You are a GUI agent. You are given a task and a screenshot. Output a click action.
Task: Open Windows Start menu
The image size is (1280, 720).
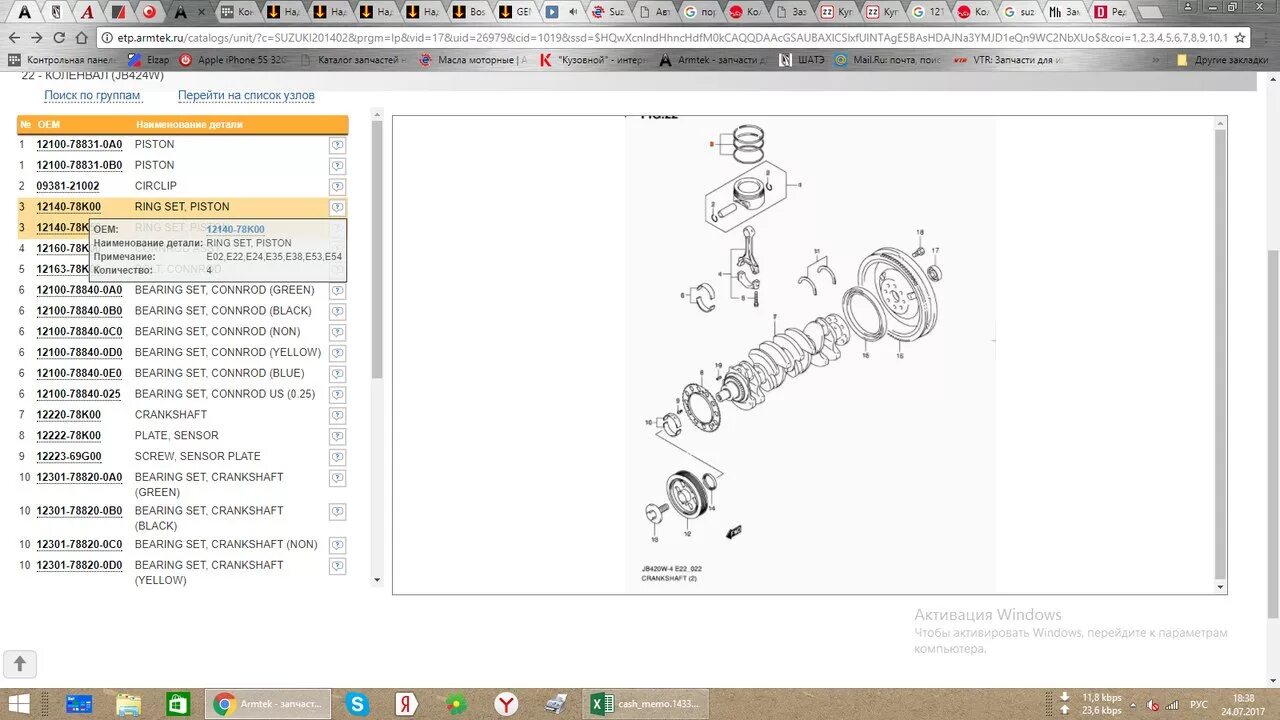click(19, 704)
